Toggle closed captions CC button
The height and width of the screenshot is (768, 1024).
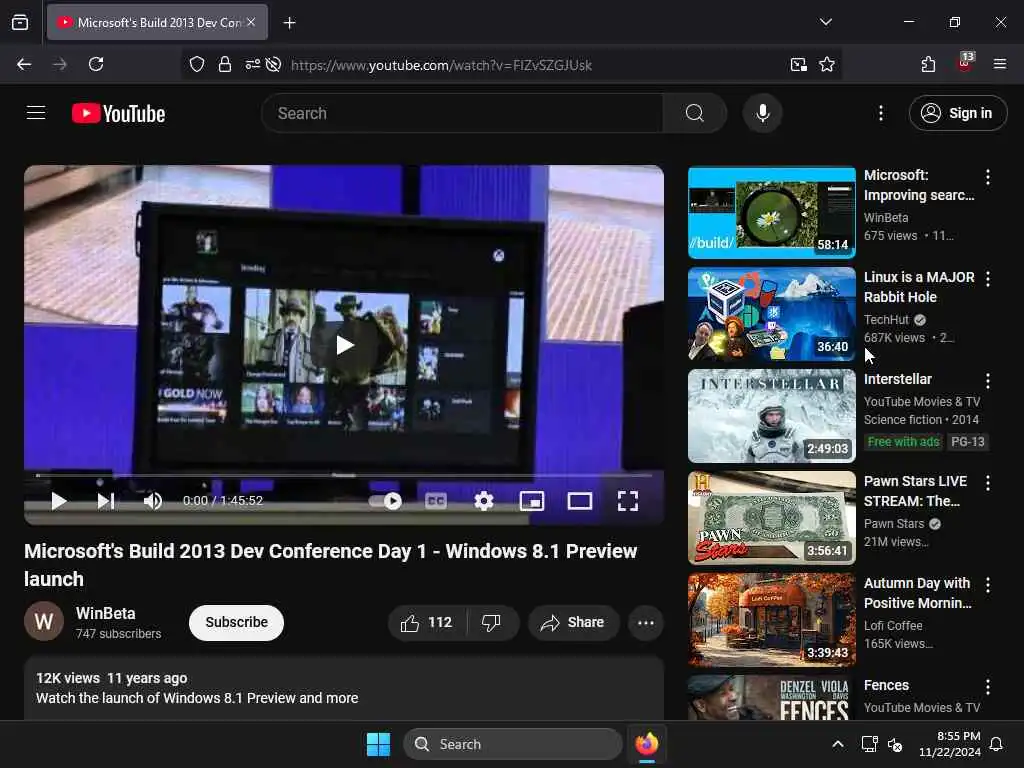click(436, 501)
